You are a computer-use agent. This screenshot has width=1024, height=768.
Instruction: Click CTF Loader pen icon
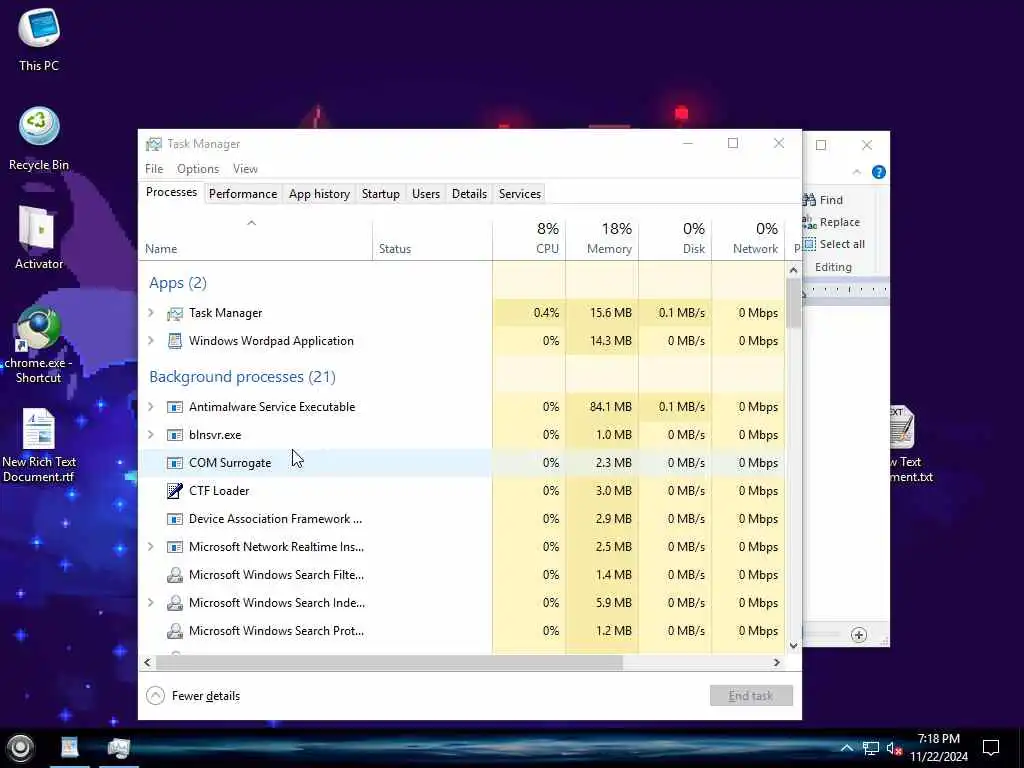pos(174,490)
